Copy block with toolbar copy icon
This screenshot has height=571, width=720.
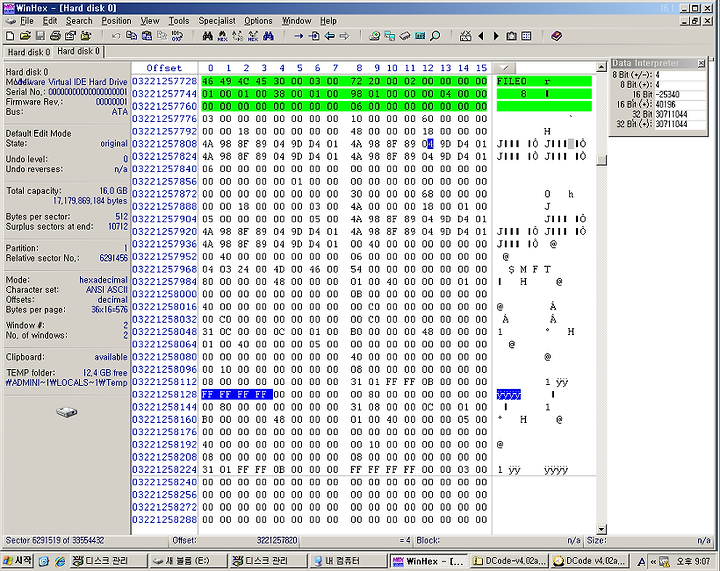[131, 36]
